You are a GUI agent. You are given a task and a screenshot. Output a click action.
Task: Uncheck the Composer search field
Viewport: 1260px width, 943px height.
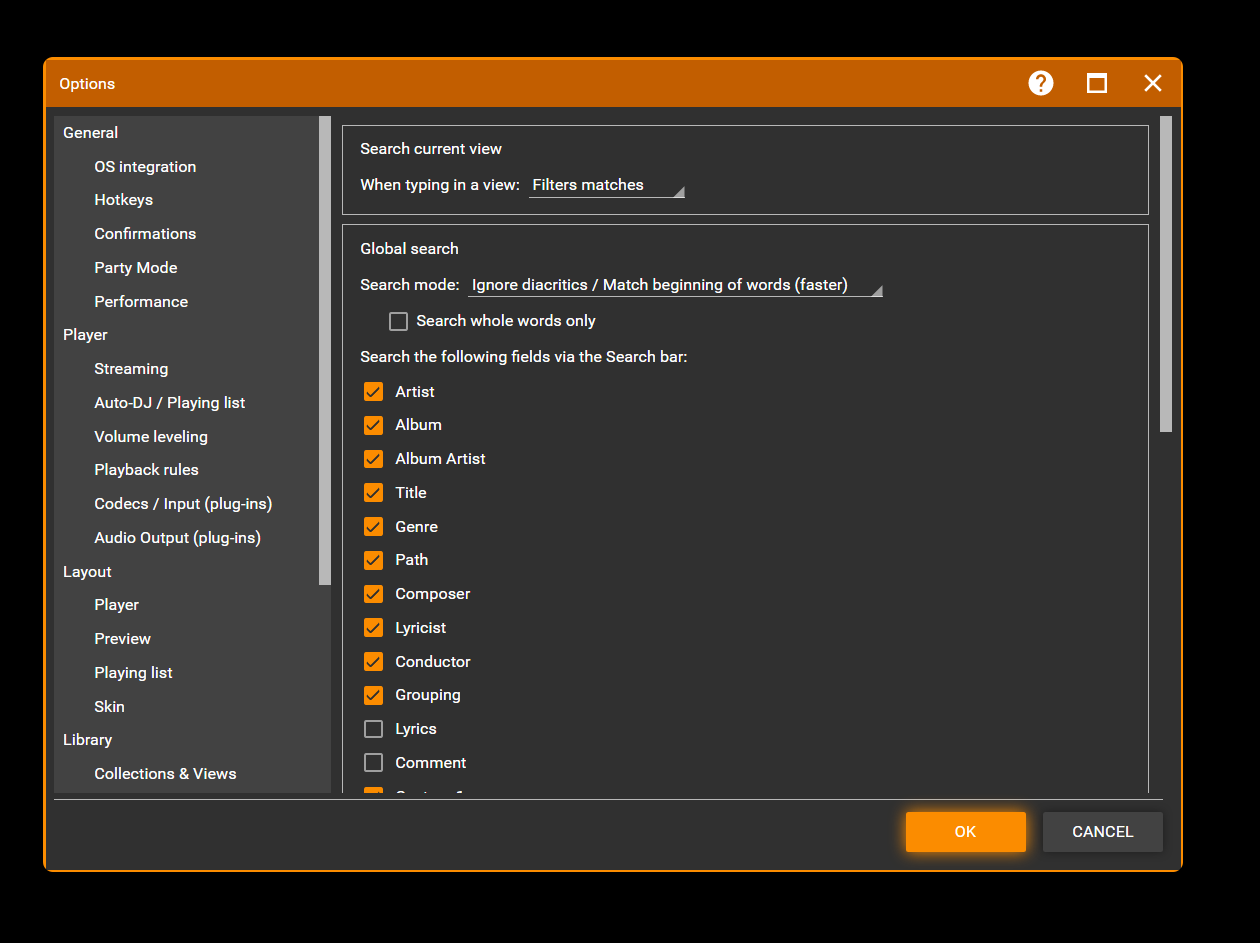373,594
